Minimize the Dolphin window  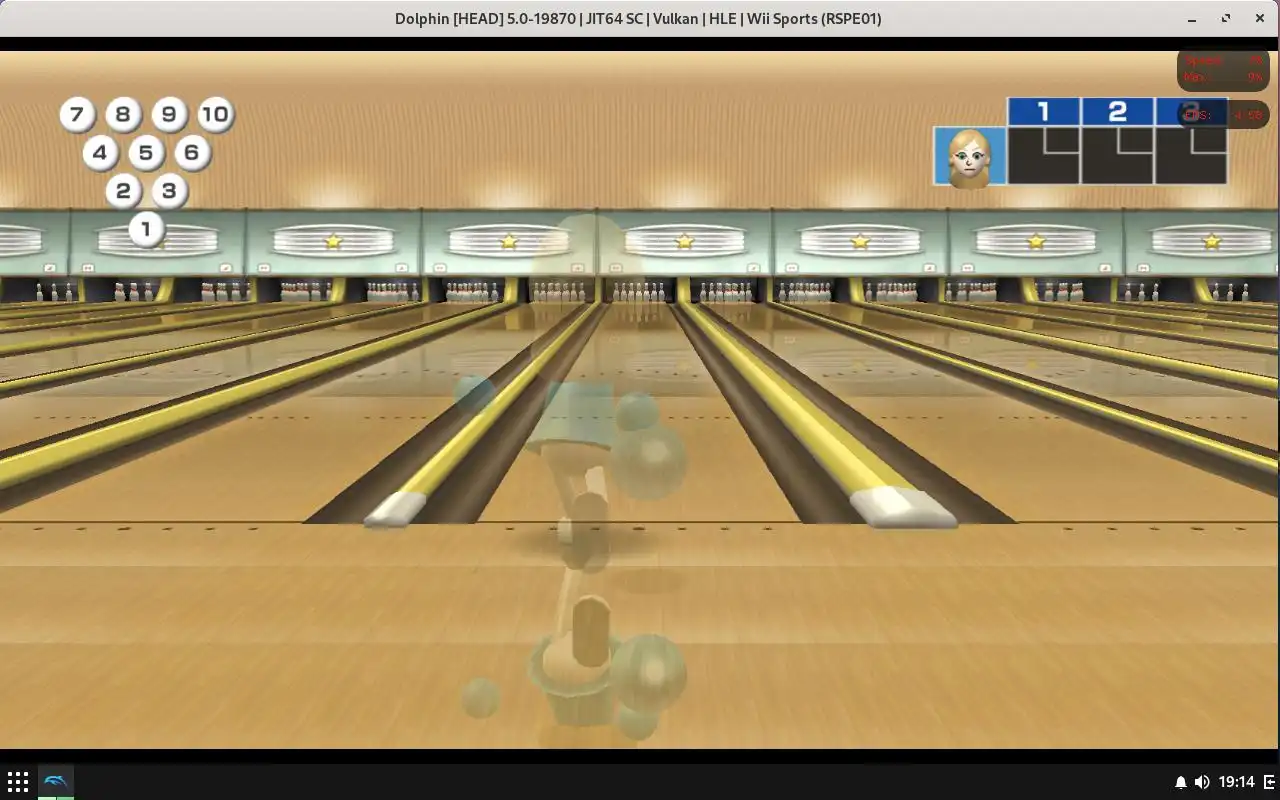click(1192, 19)
